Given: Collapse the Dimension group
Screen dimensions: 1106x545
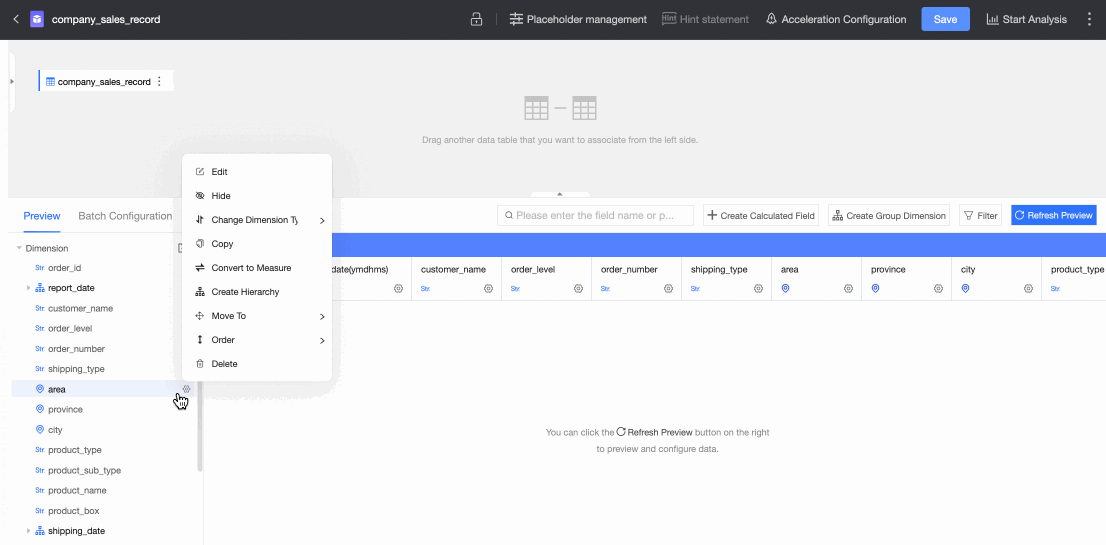Looking at the screenshot, I should point(19,248).
